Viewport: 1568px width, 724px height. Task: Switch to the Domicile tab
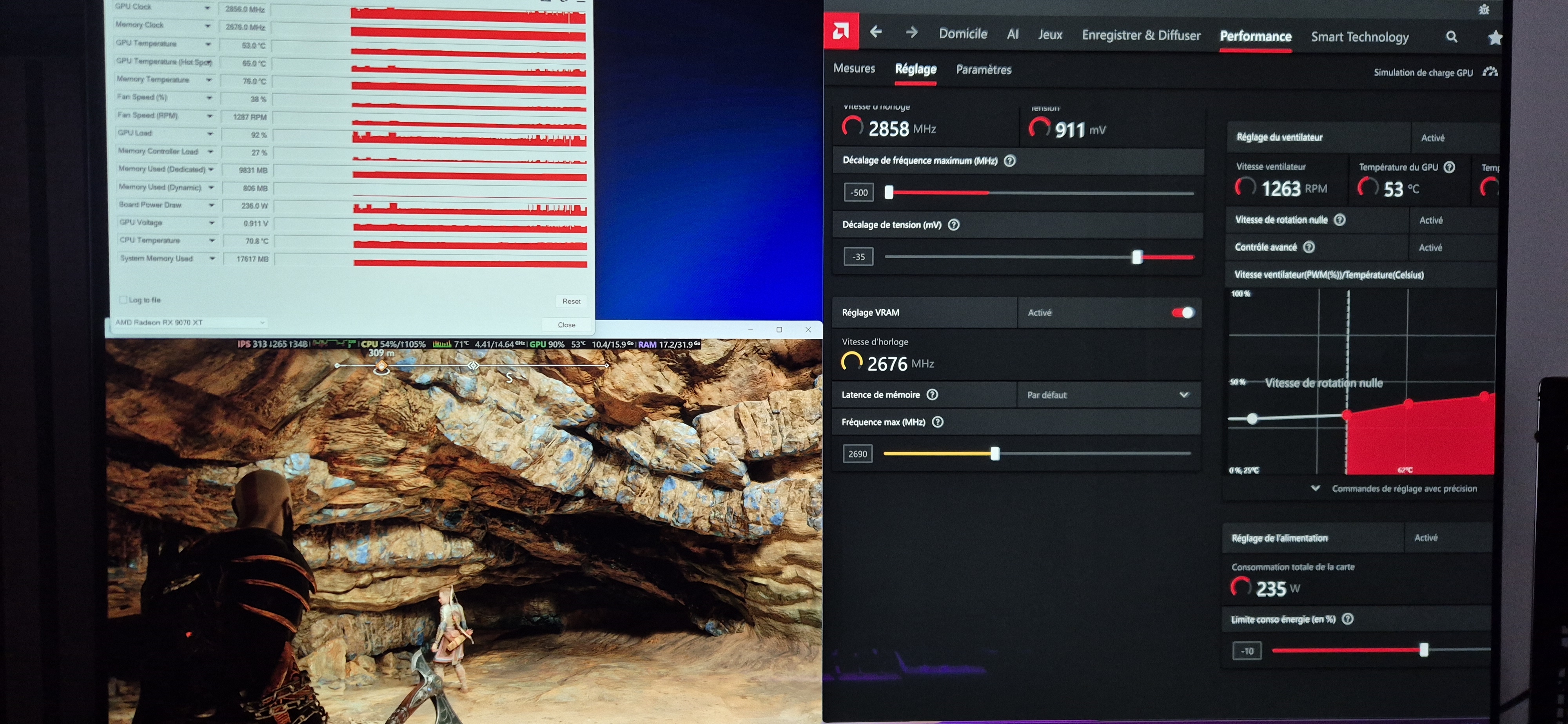[963, 33]
